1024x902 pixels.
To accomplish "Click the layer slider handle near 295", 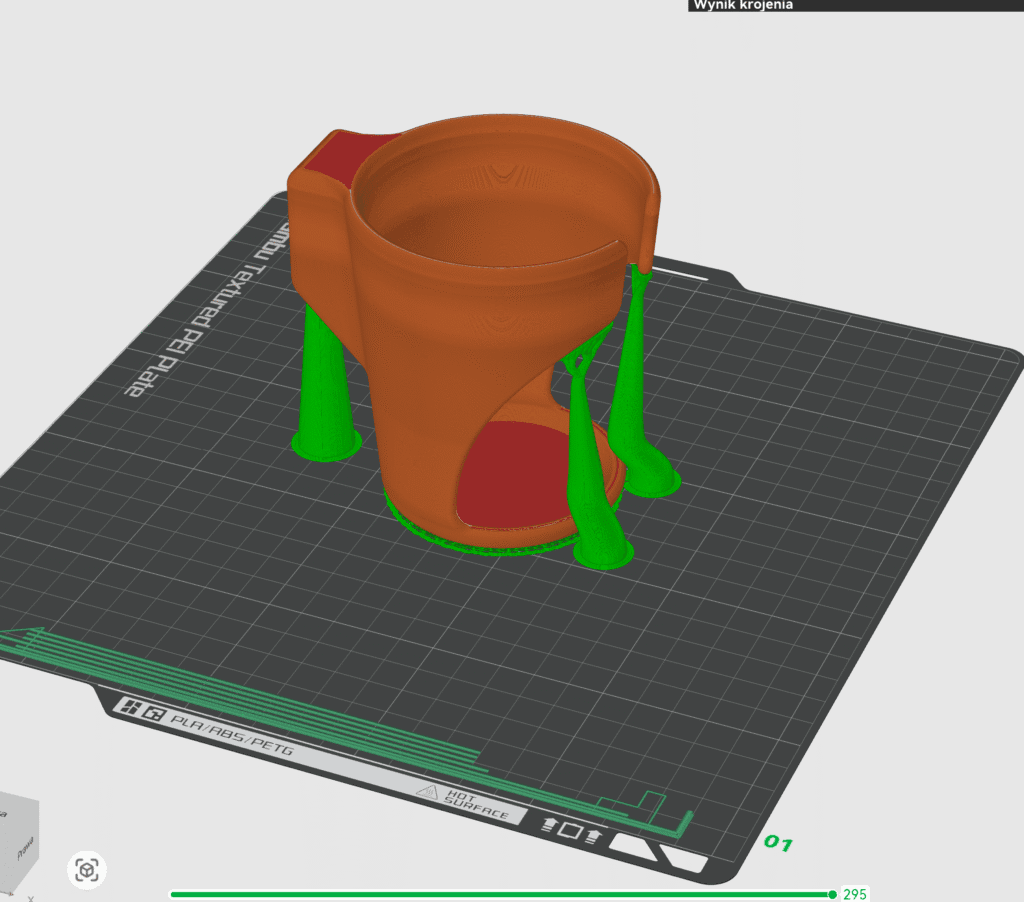I will point(832,894).
